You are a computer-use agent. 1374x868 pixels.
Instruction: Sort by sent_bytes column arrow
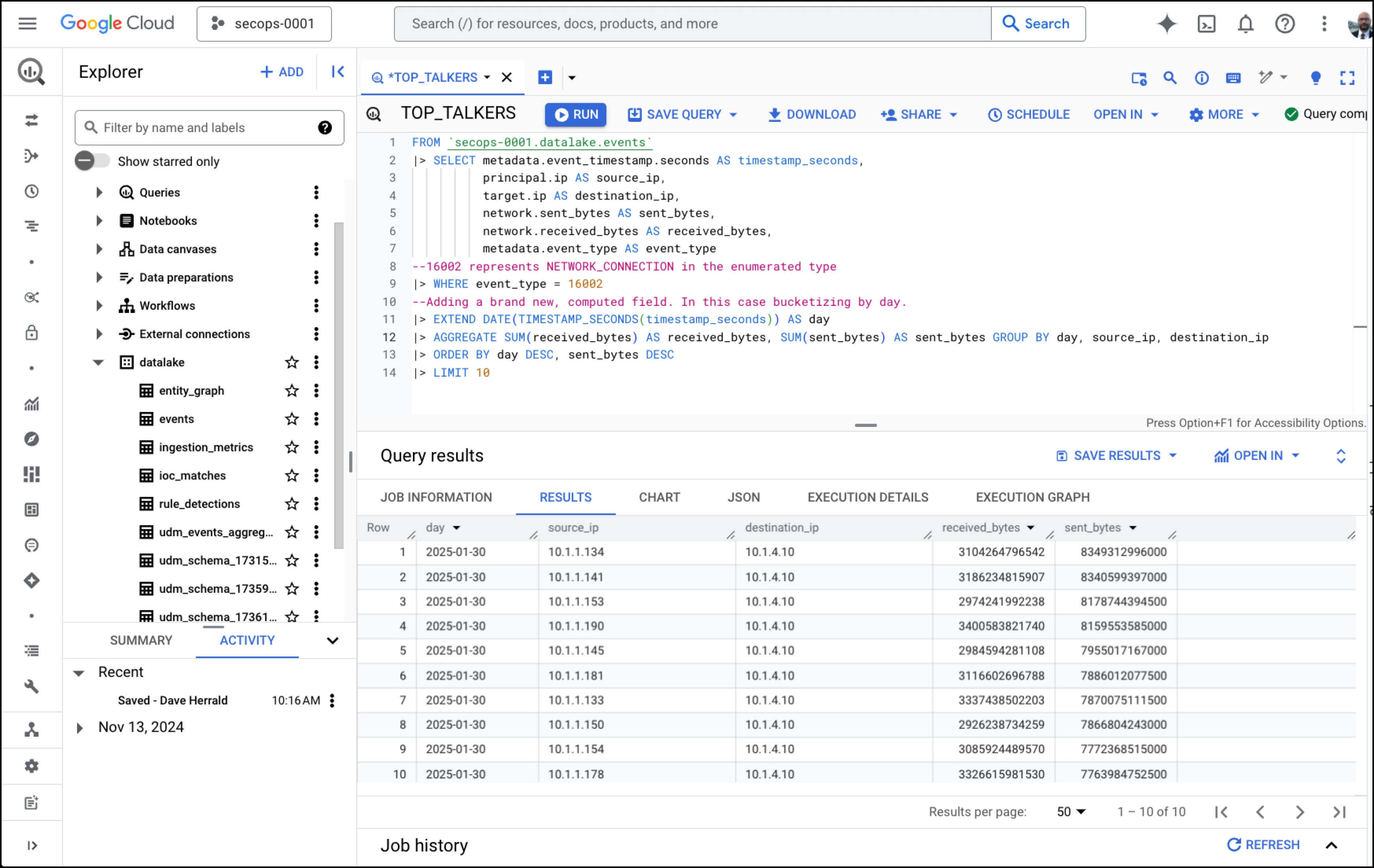pos(1133,528)
